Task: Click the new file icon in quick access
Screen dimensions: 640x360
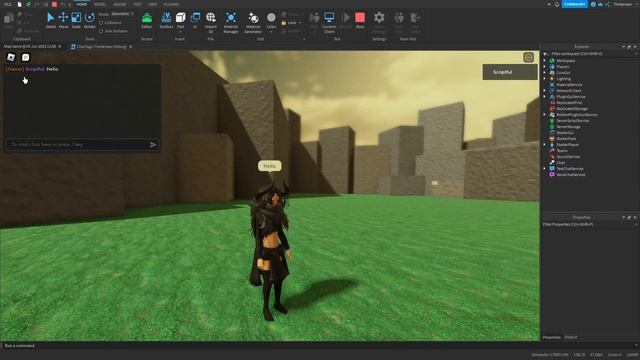Action: coord(19,4)
